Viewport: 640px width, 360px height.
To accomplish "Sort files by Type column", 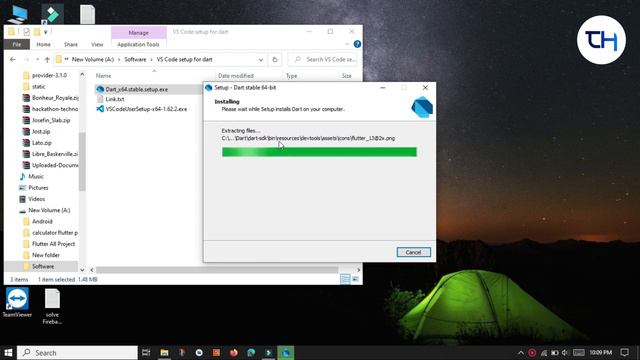I will [291, 76].
